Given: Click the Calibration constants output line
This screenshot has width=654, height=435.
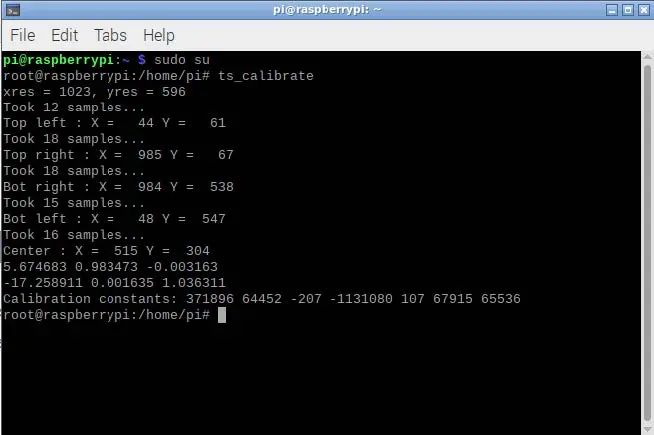Looking at the screenshot, I should coord(262,299).
